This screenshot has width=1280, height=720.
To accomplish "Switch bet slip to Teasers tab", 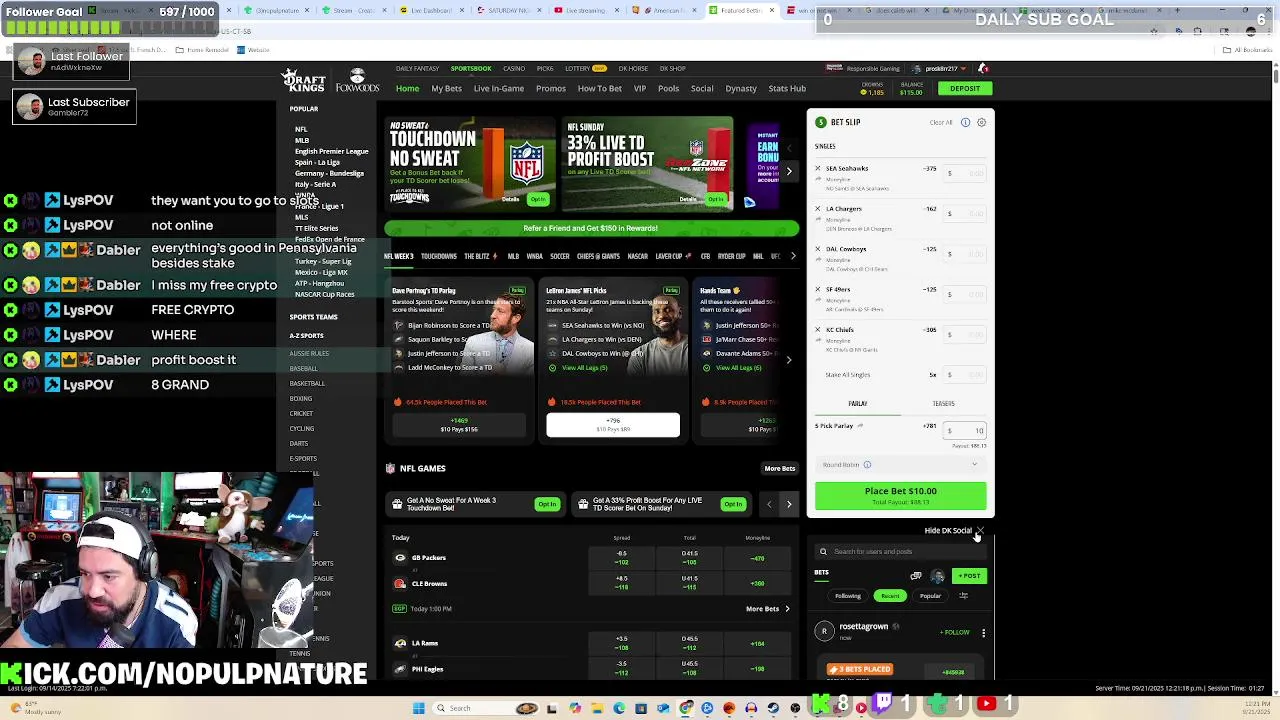I will point(944,404).
